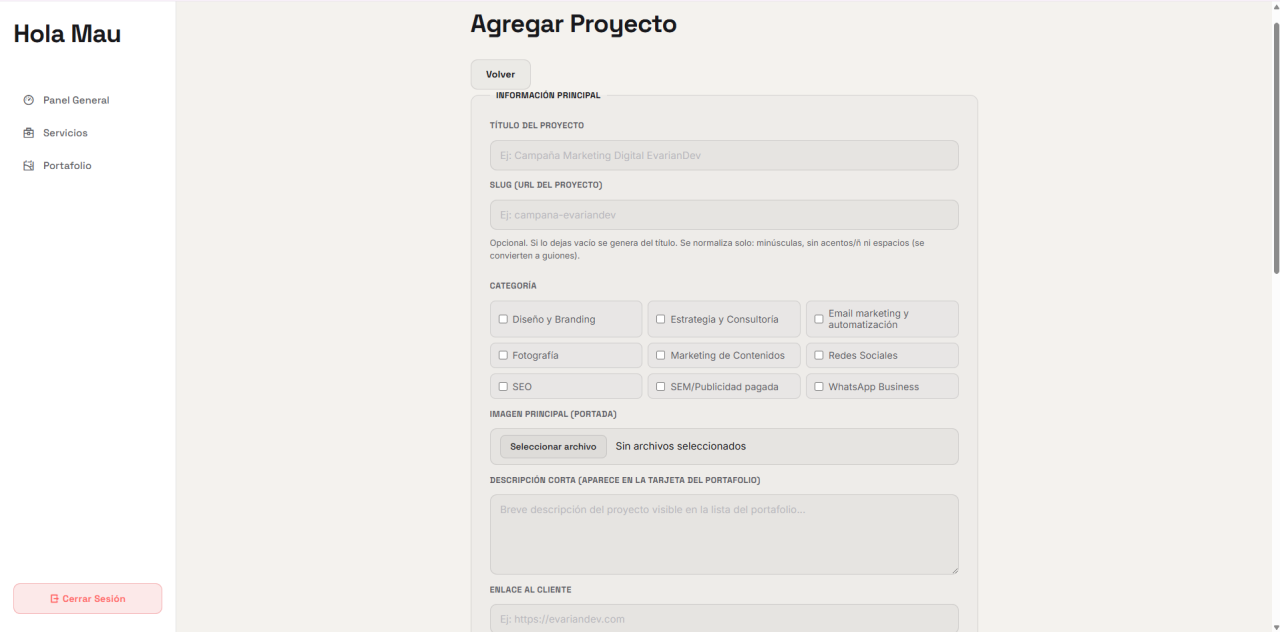The image size is (1280, 632).
Task: Focus the Descripción Corta textarea
Action: pos(724,535)
